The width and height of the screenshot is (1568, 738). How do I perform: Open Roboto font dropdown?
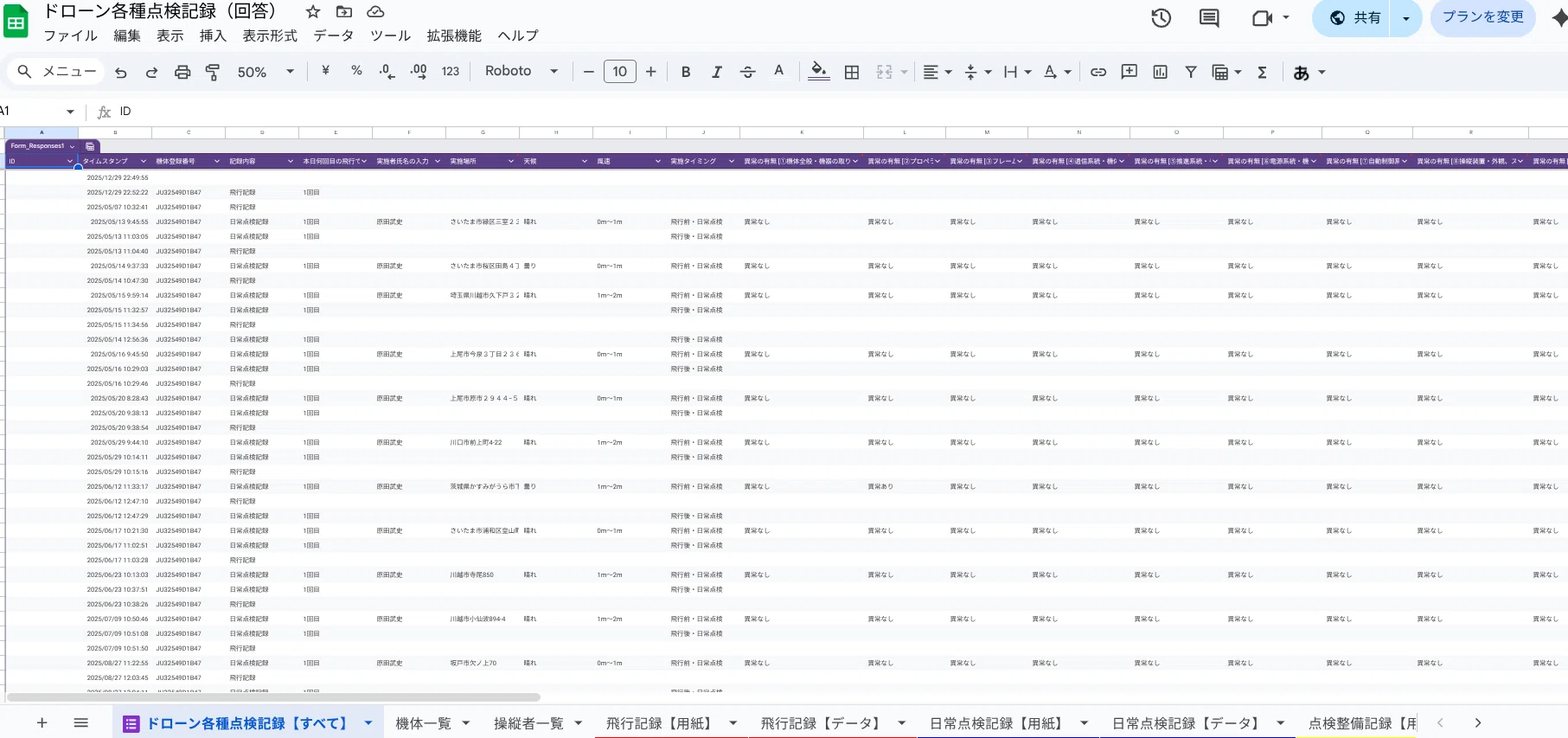522,71
